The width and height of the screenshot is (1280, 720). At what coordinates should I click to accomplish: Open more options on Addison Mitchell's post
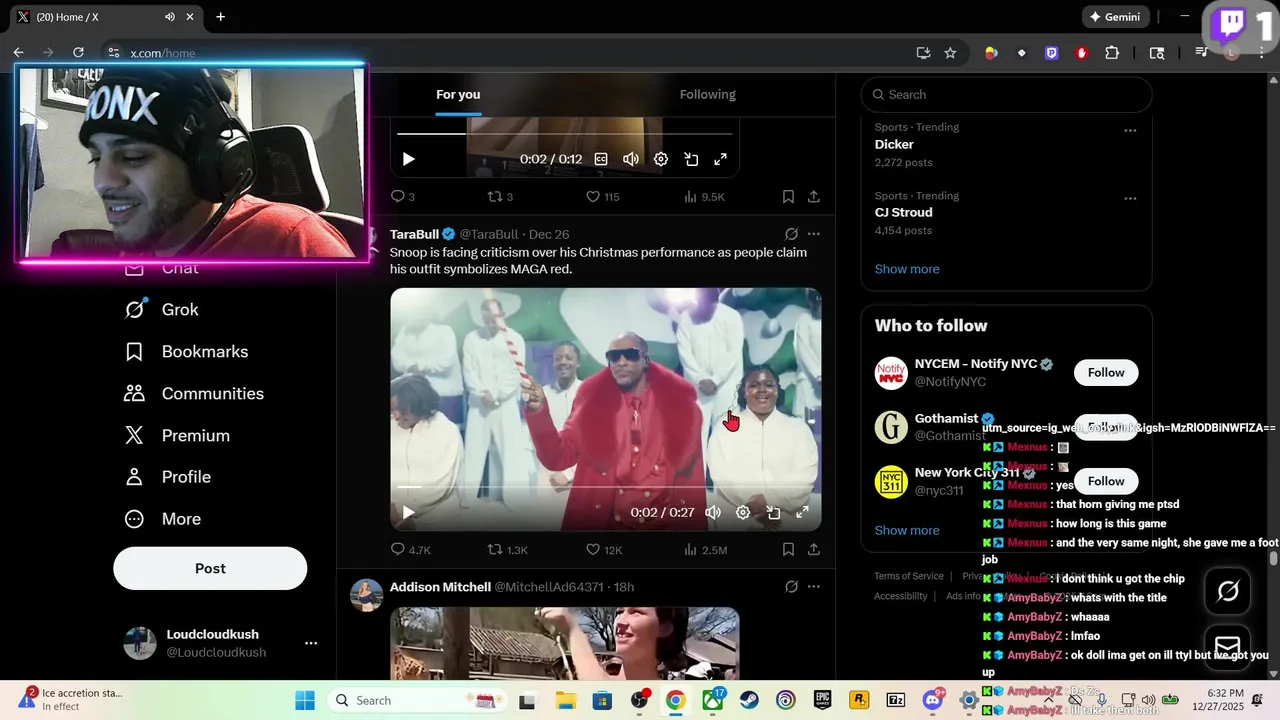pyautogui.click(x=814, y=587)
